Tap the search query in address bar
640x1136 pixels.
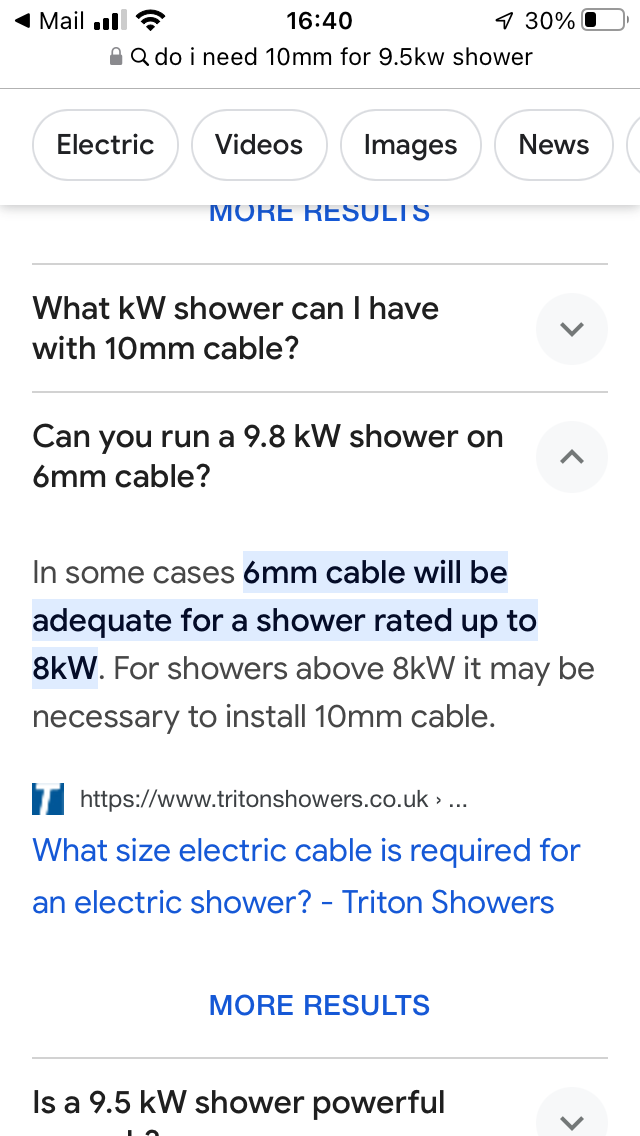point(343,58)
